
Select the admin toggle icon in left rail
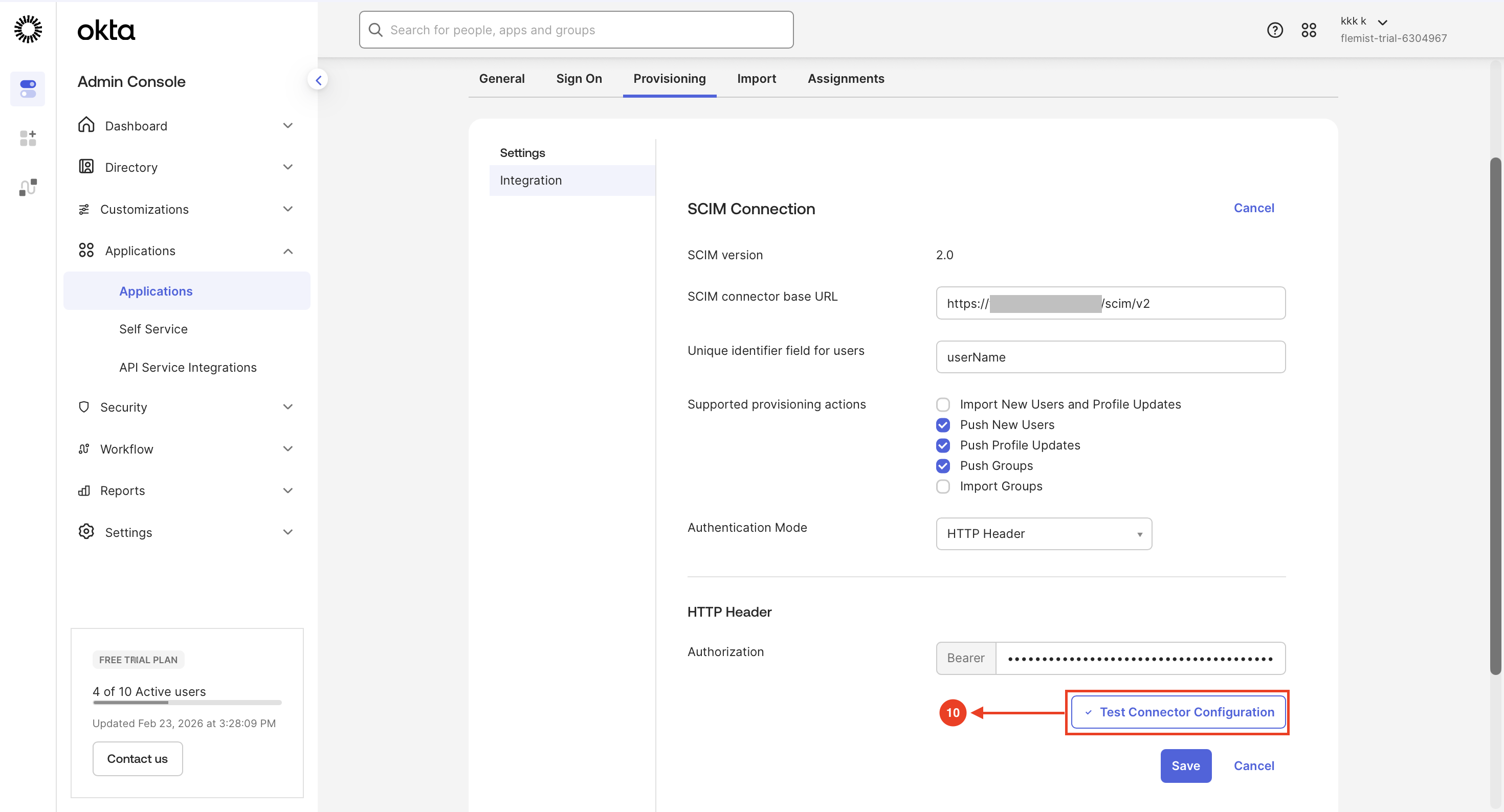tap(28, 89)
